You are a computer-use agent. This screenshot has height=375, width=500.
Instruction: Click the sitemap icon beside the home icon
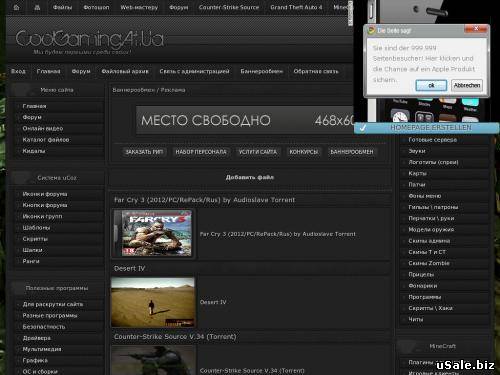(37, 7)
